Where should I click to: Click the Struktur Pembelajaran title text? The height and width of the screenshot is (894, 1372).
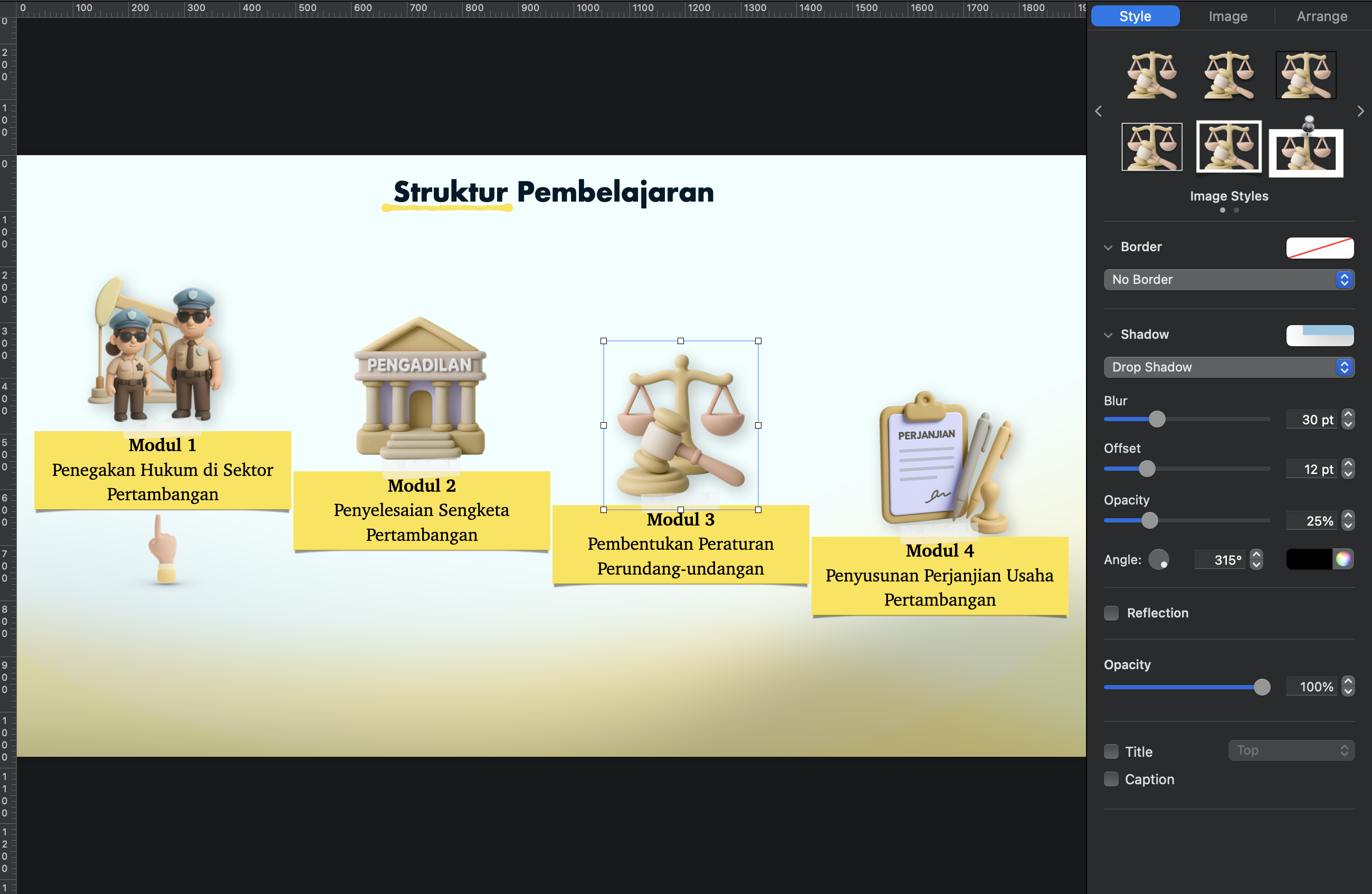[554, 193]
